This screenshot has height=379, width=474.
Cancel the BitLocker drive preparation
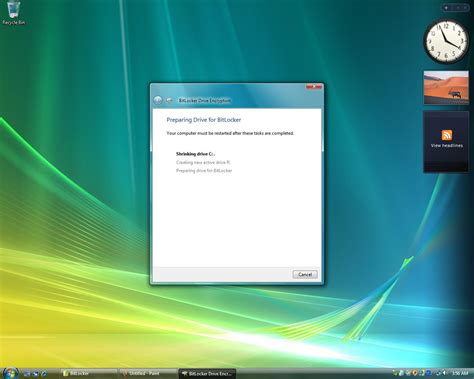pos(305,274)
